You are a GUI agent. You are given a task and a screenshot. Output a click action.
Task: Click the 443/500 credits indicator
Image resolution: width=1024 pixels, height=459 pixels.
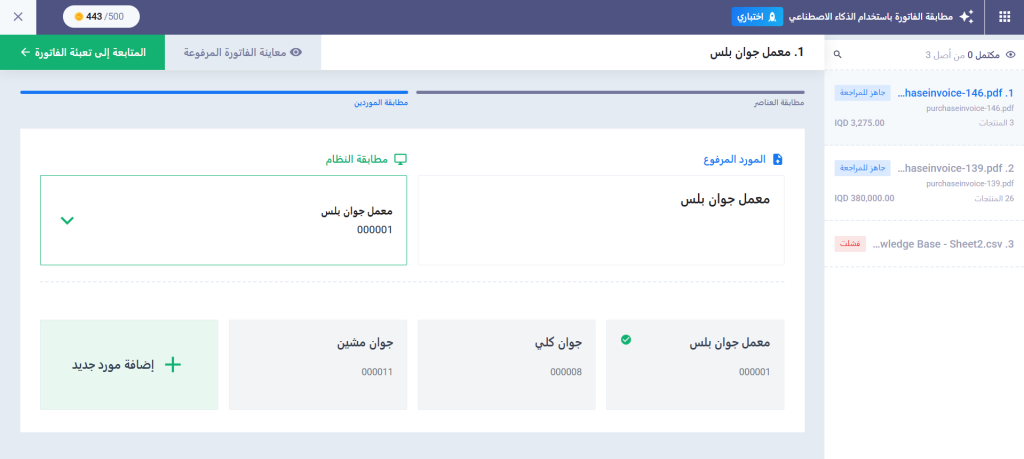[x=101, y=17]
